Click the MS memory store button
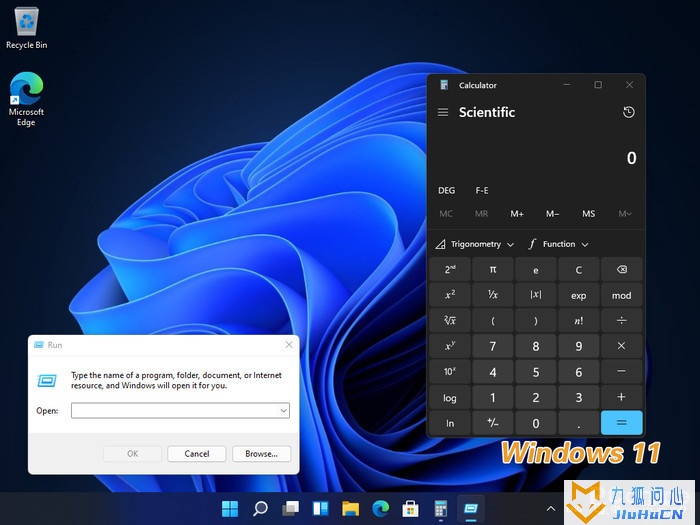Image resolution: width=700 pixels, height=525 pixels. tap(588, 214)
